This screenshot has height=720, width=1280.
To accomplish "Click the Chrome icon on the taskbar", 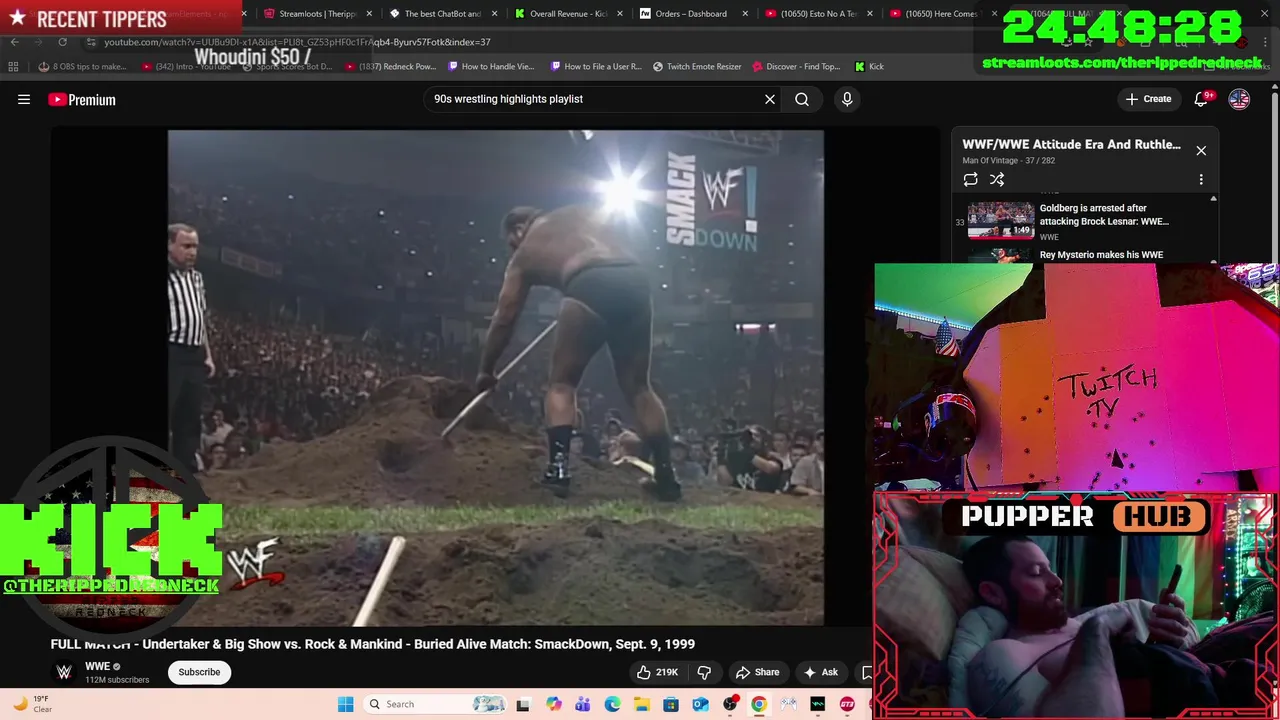I will (x=759, y=704).
